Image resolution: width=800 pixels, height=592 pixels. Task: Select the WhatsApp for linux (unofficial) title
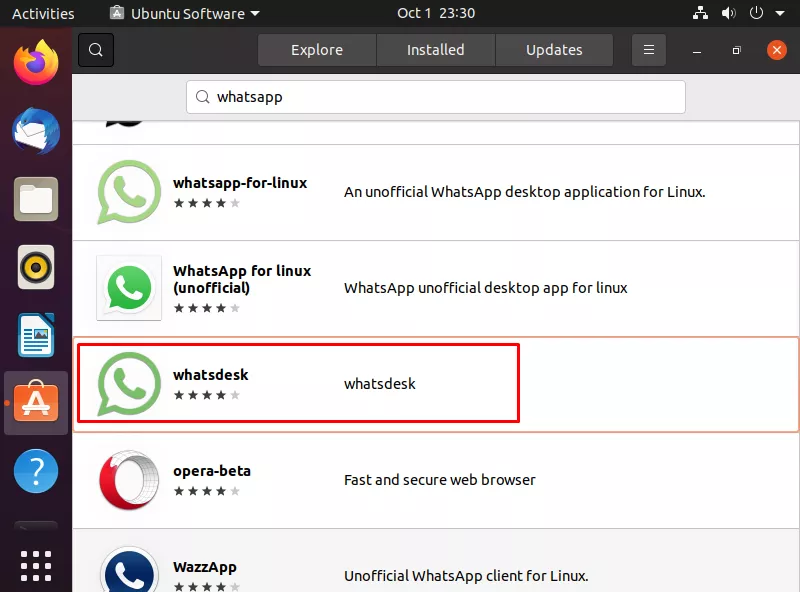(x=242, y=279)
